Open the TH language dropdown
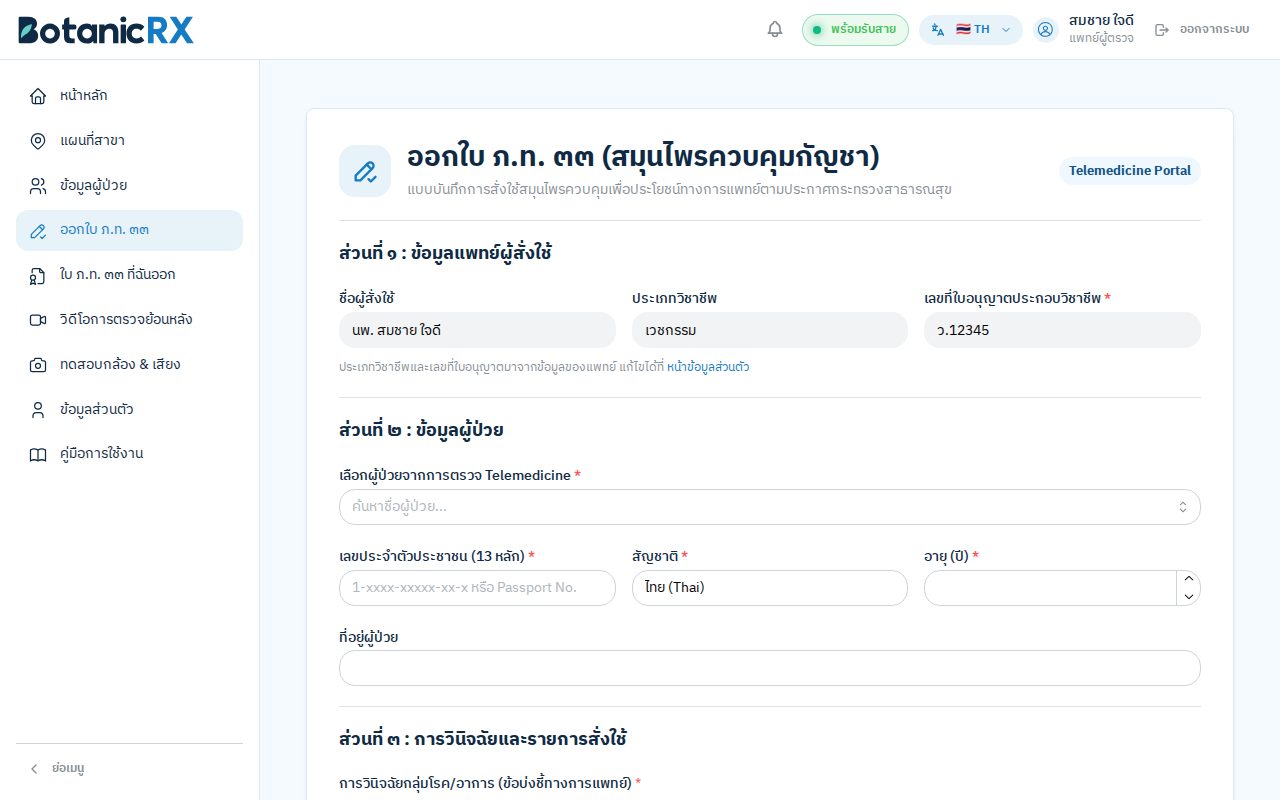This screenshot has width=1280, height=800. point(970,30)
